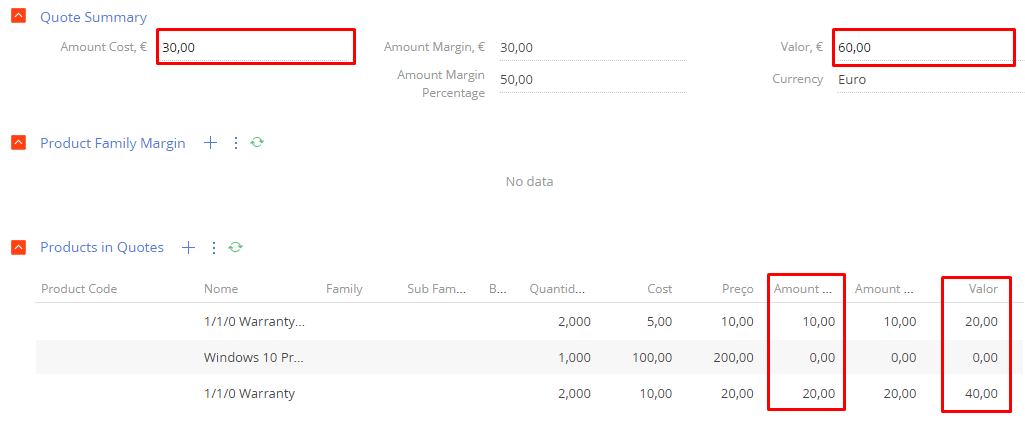The width and height of the screenshot is (1025, 429).
Task: Click the Valor field showing 60,00
Action: [x=925, y=47]
